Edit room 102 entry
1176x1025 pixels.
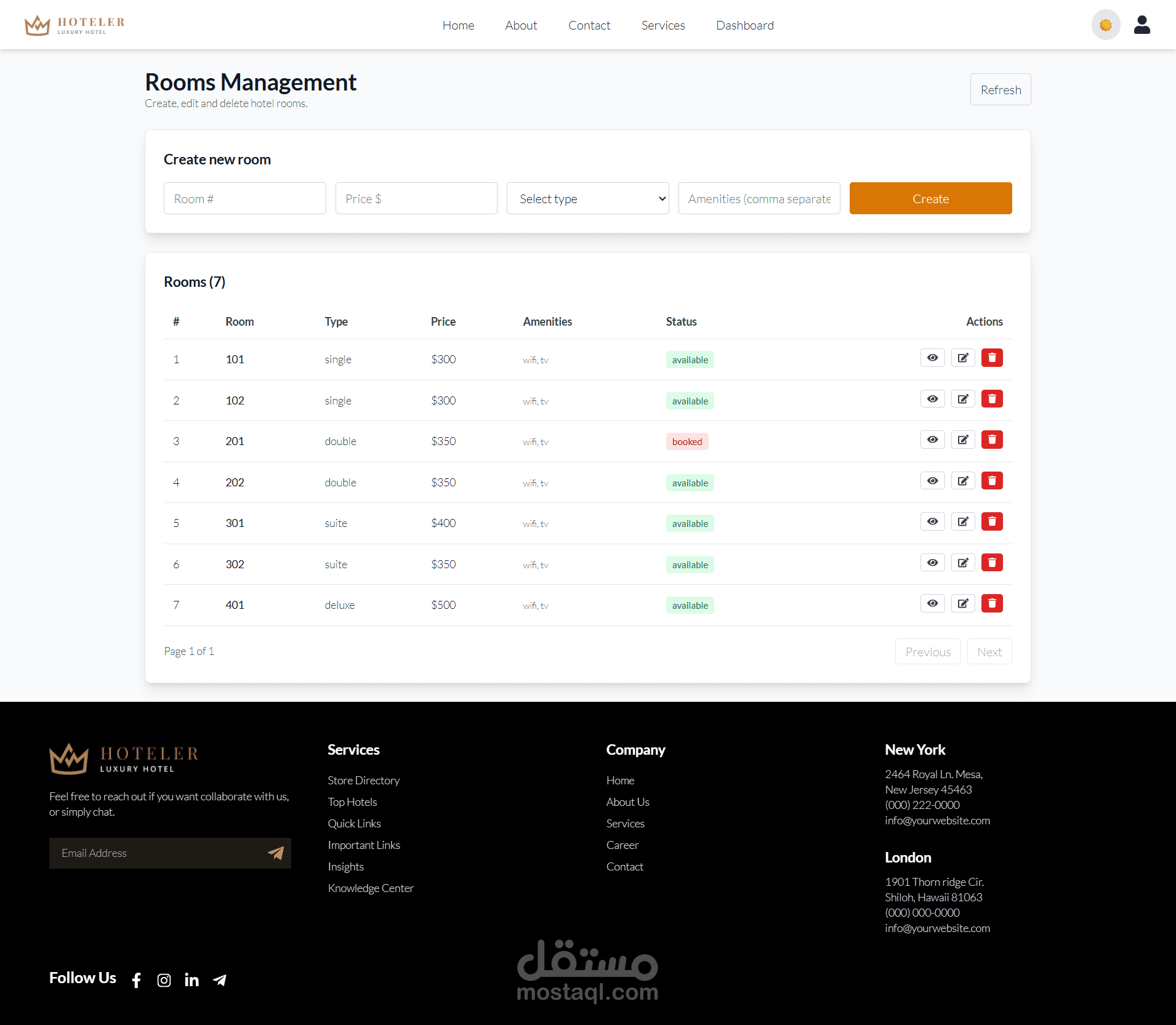963,399
